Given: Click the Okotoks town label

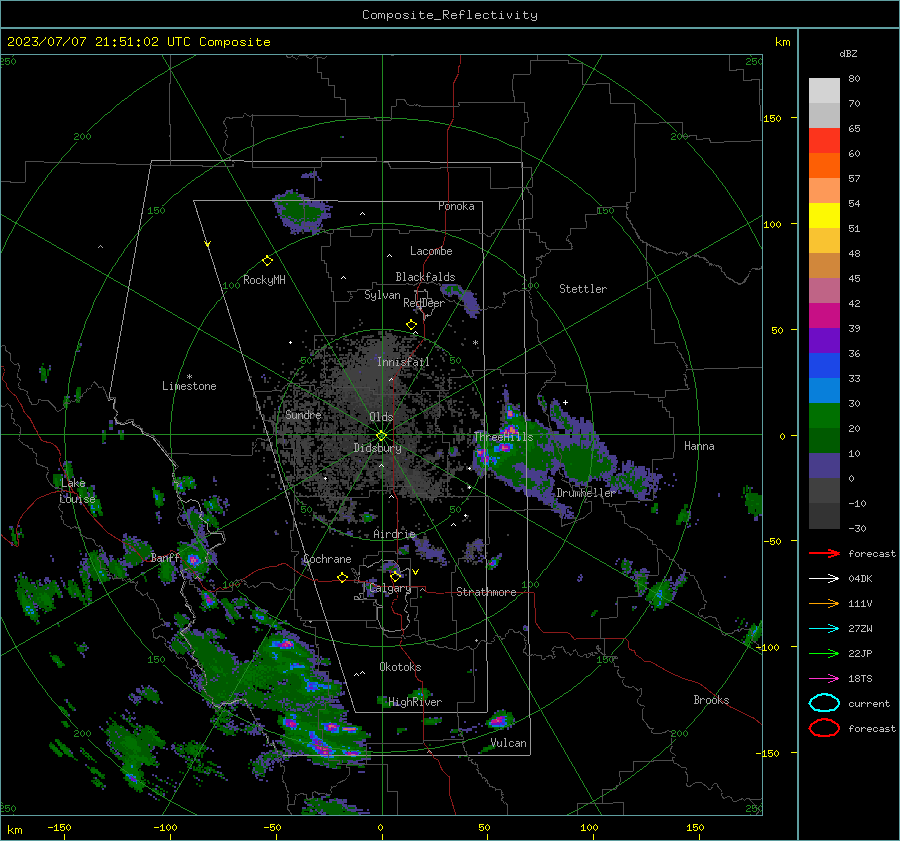Looking at the screenshot, I should (400, 667).
